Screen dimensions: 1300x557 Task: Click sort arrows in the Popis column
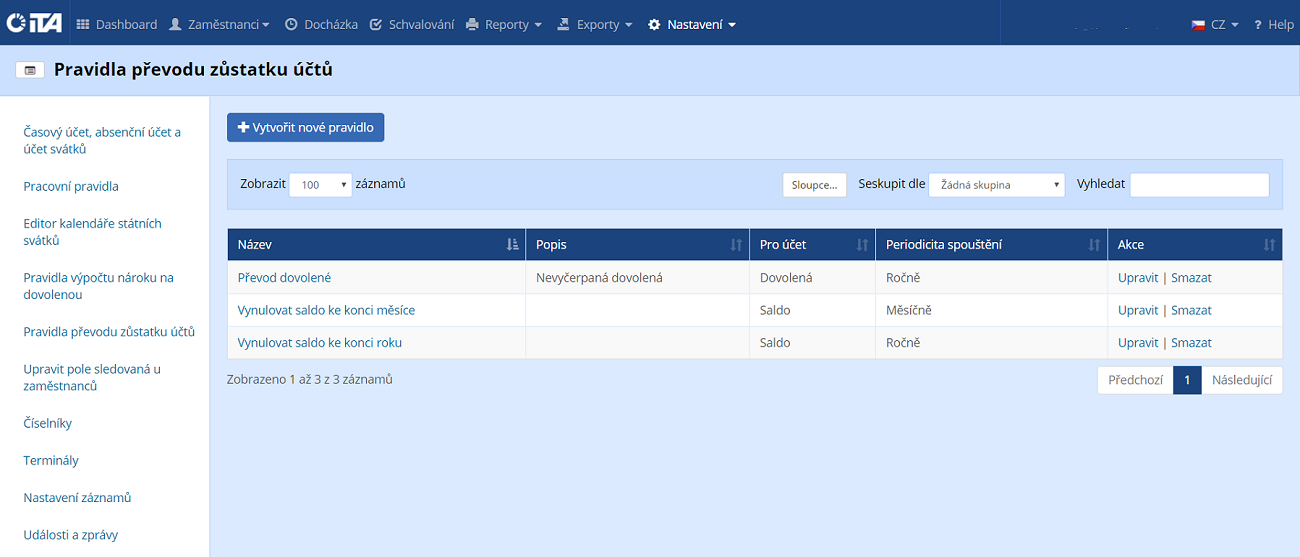736,245
